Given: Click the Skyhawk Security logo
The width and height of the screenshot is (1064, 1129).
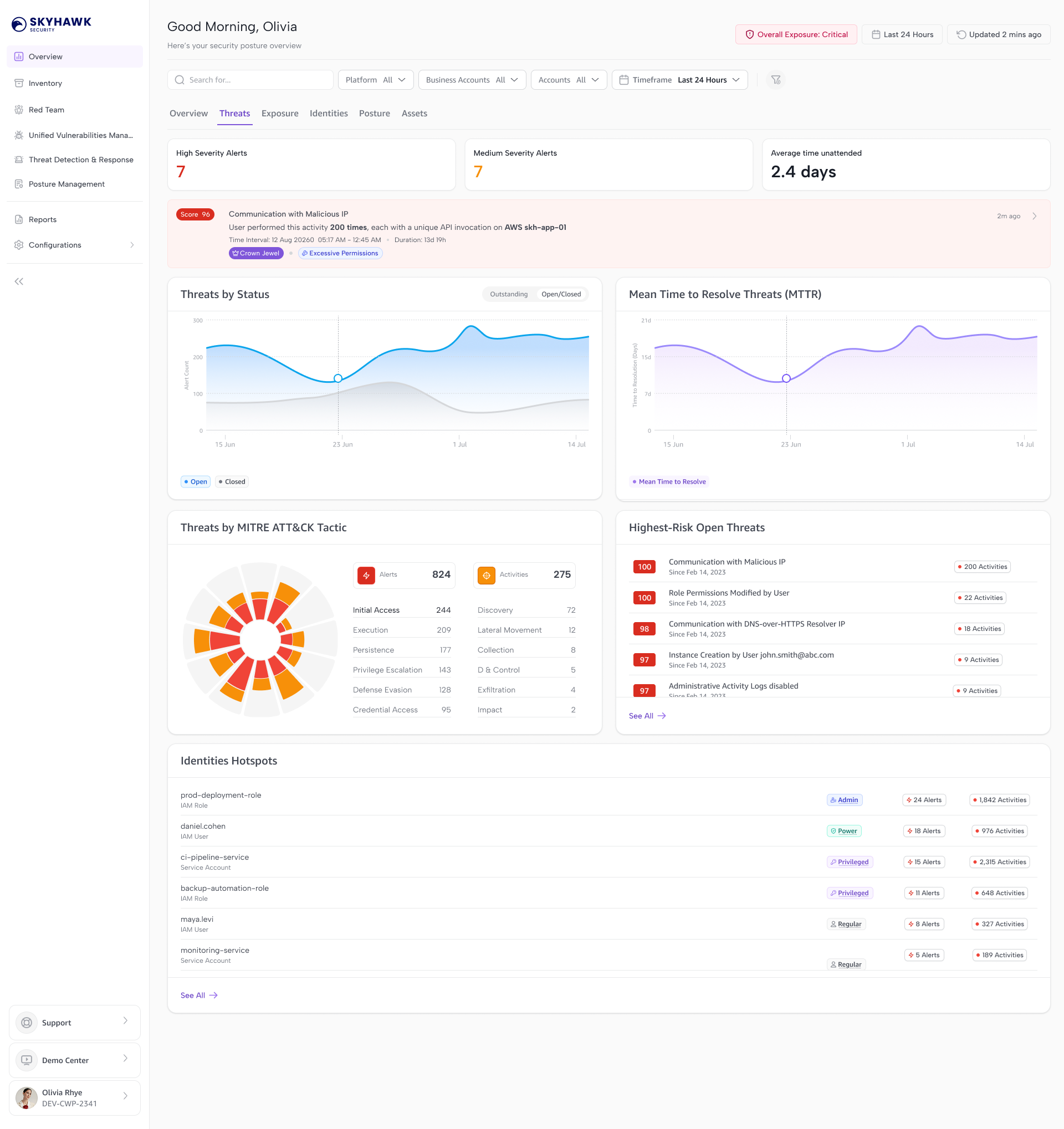Looking at the screenshot, I should click(51, 24).
